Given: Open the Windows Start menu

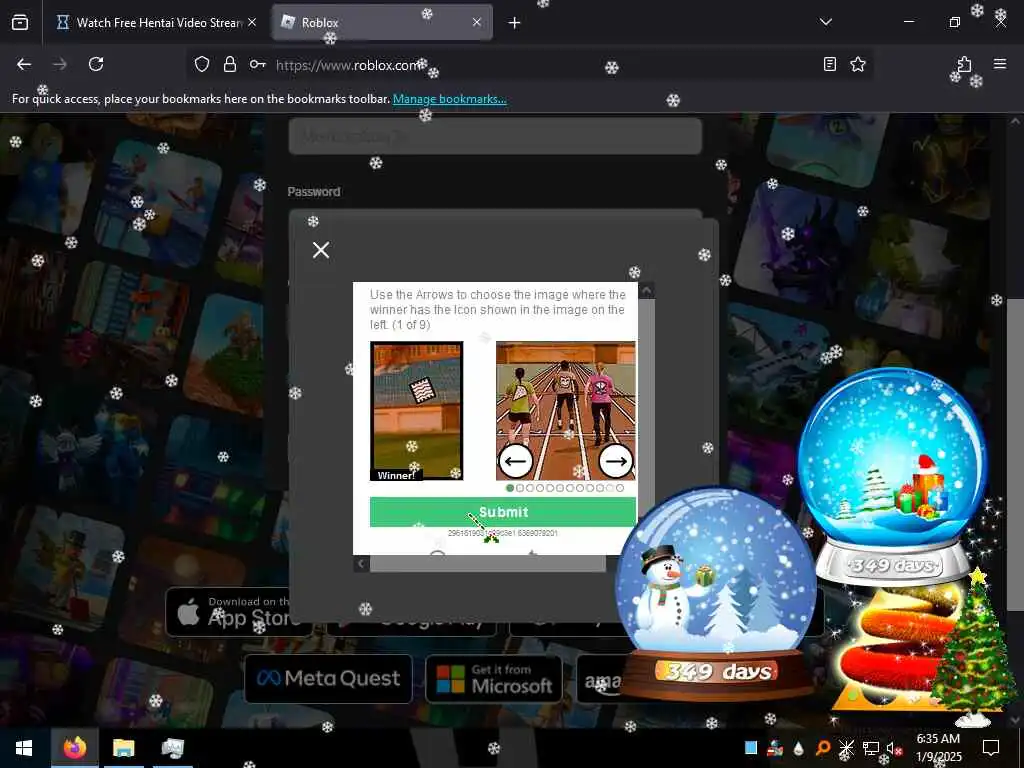Looking at the screenshot, I should [24, 748].
